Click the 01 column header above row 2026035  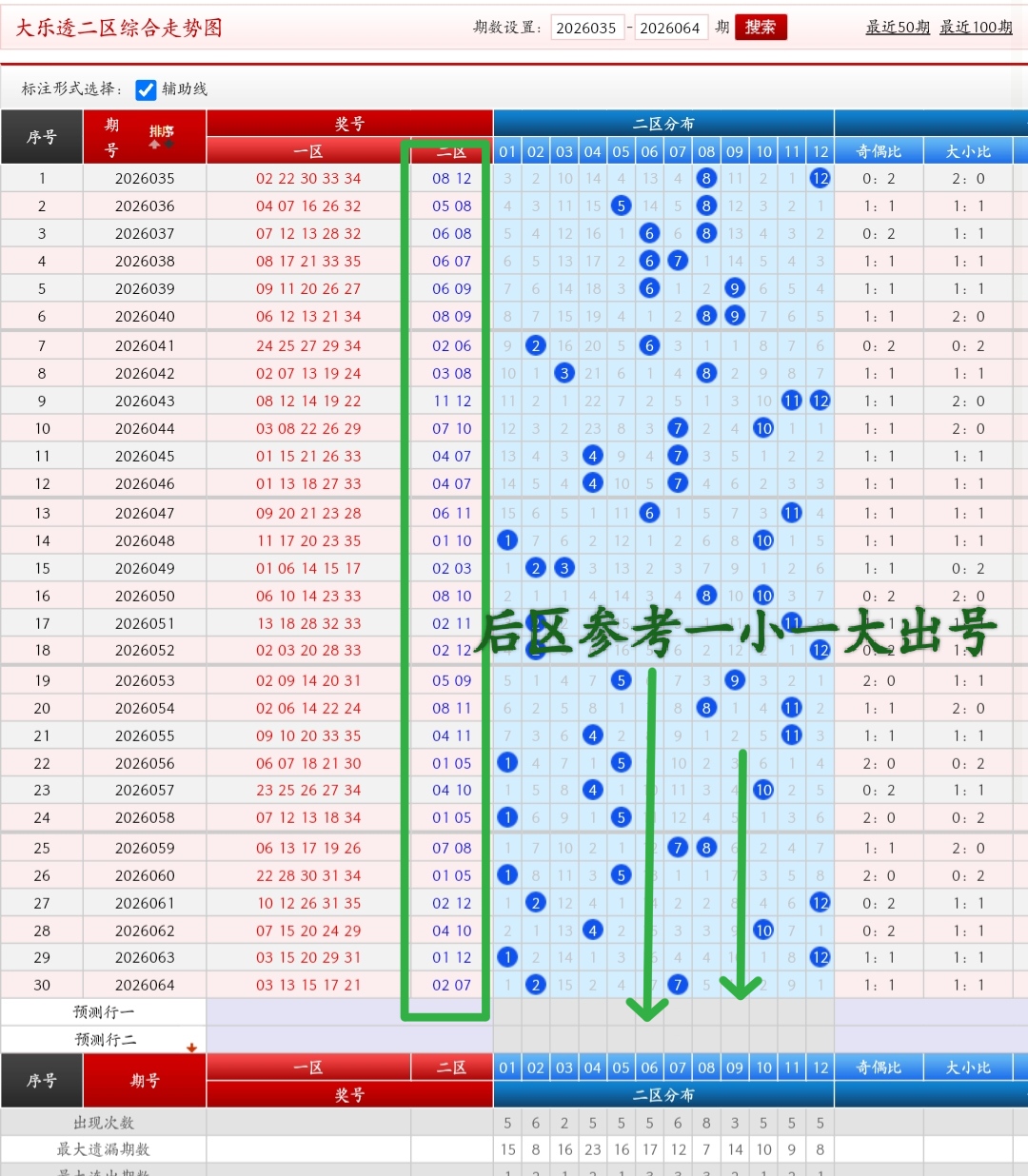(x=507, y=151)
